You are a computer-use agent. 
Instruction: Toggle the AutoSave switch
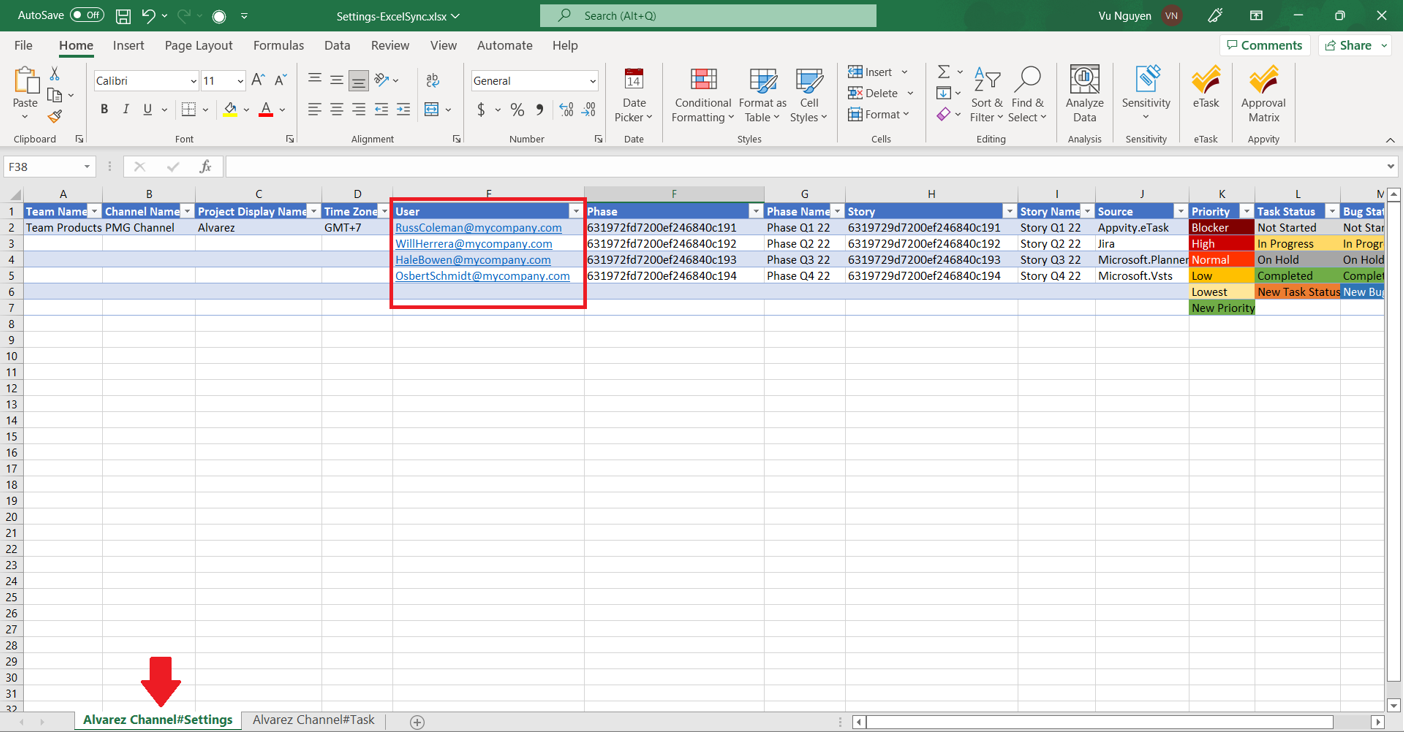[87, 16]
